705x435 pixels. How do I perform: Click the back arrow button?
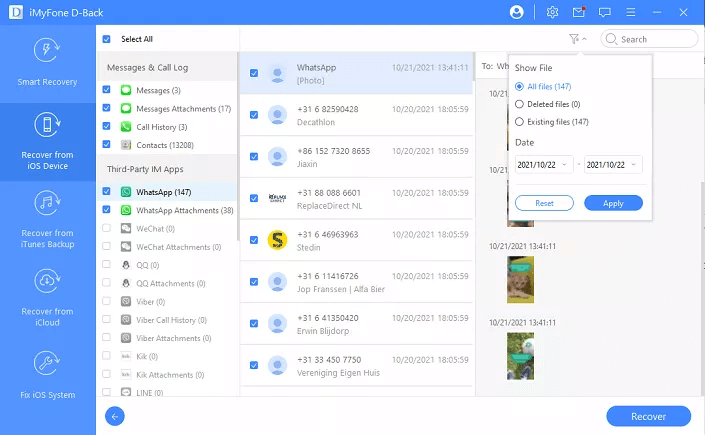point(115,416)
